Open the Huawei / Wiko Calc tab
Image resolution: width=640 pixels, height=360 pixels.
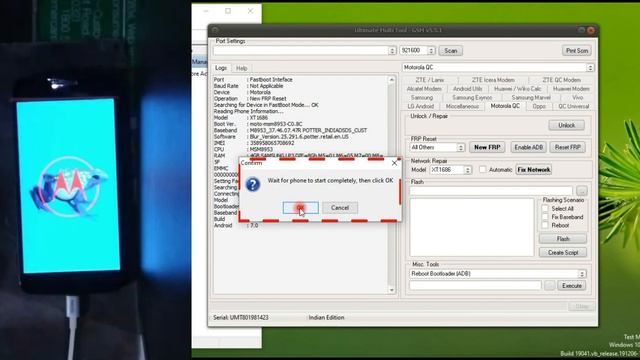pyautogui.click(x=518, y=89)
